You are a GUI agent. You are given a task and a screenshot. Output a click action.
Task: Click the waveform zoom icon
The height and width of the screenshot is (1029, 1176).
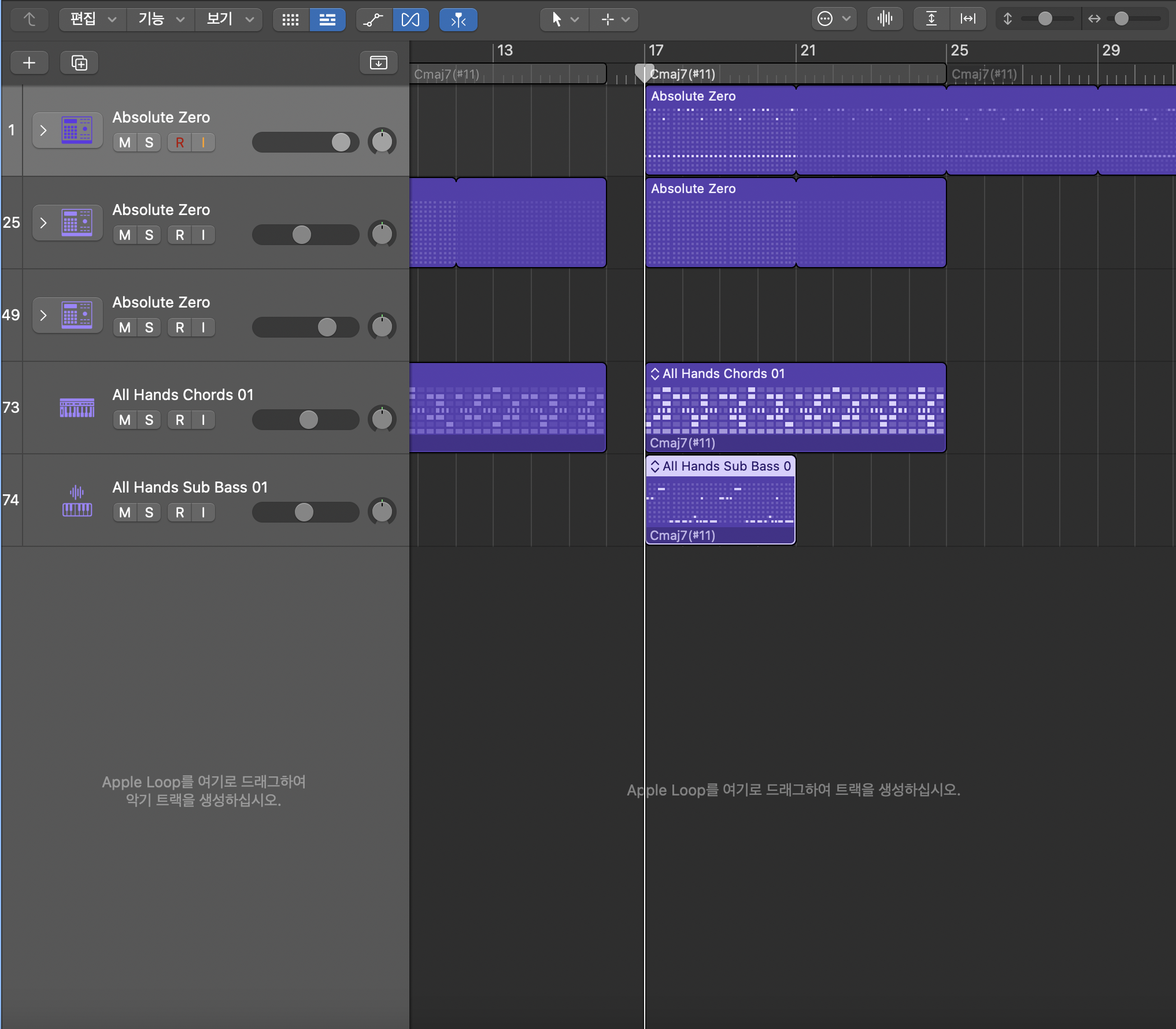(x=885, y=19)
